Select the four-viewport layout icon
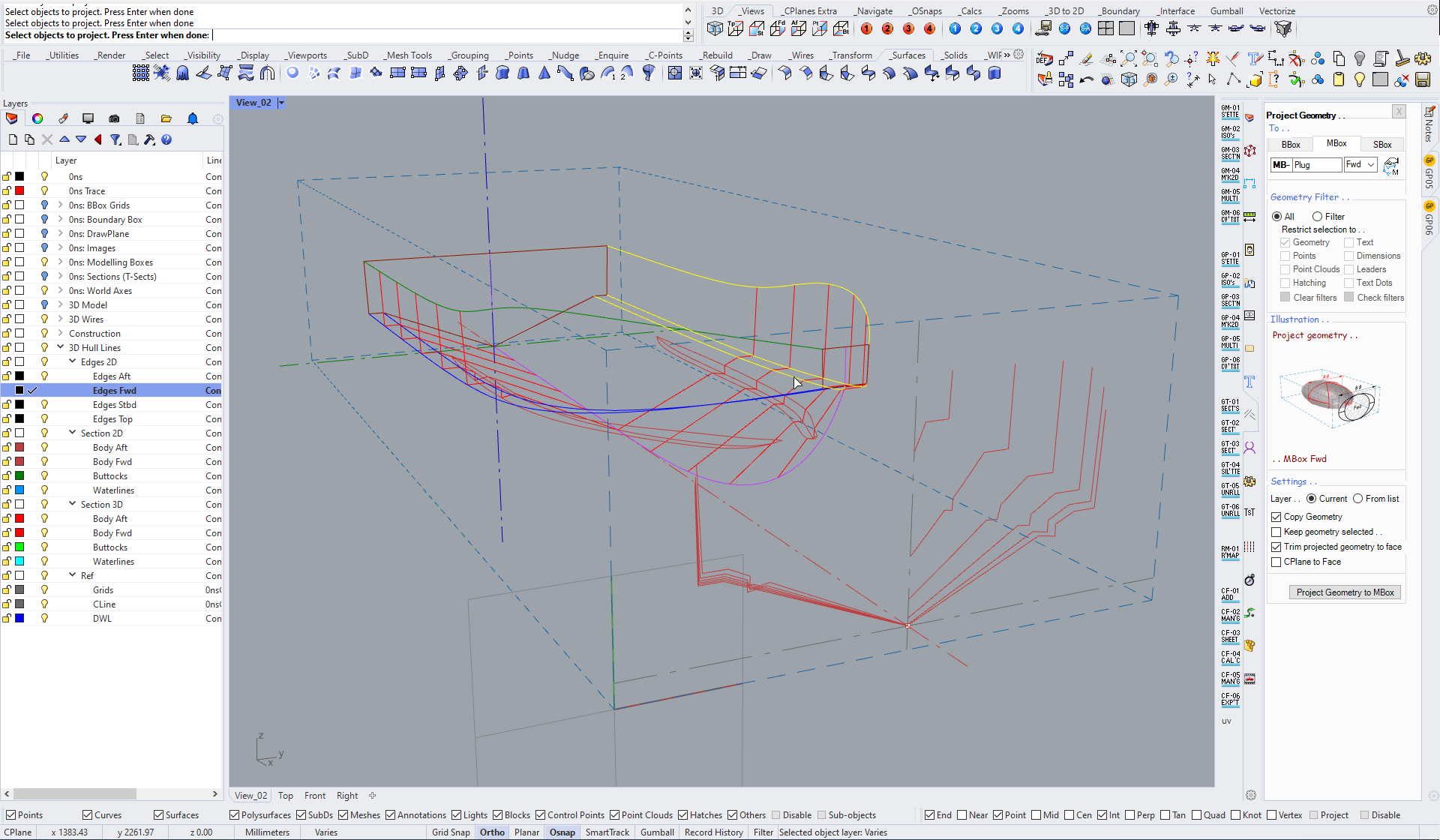This screenshot has width=1440, height=840. click(x=1105, y=28)
